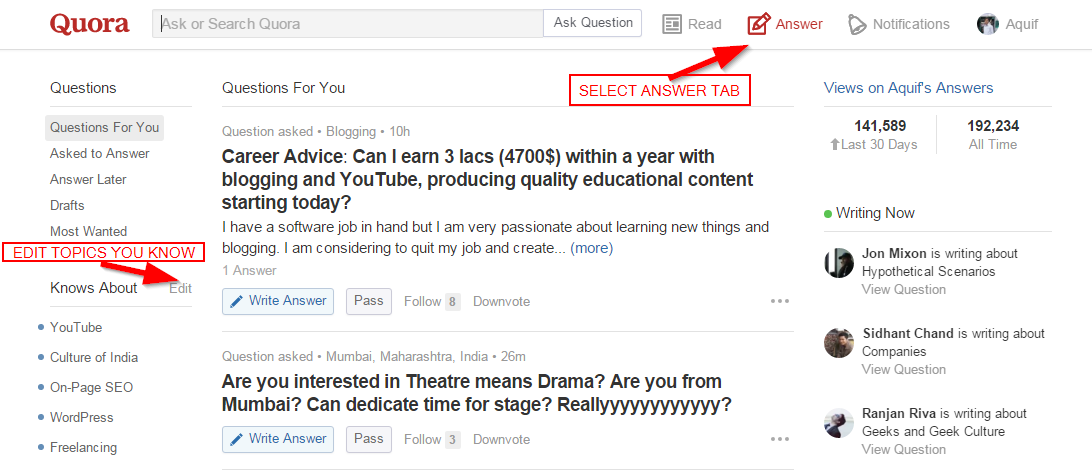Open the Aquif profile menu
The width and height of the screenshot is (1092, 471).
coord(1022,24)
